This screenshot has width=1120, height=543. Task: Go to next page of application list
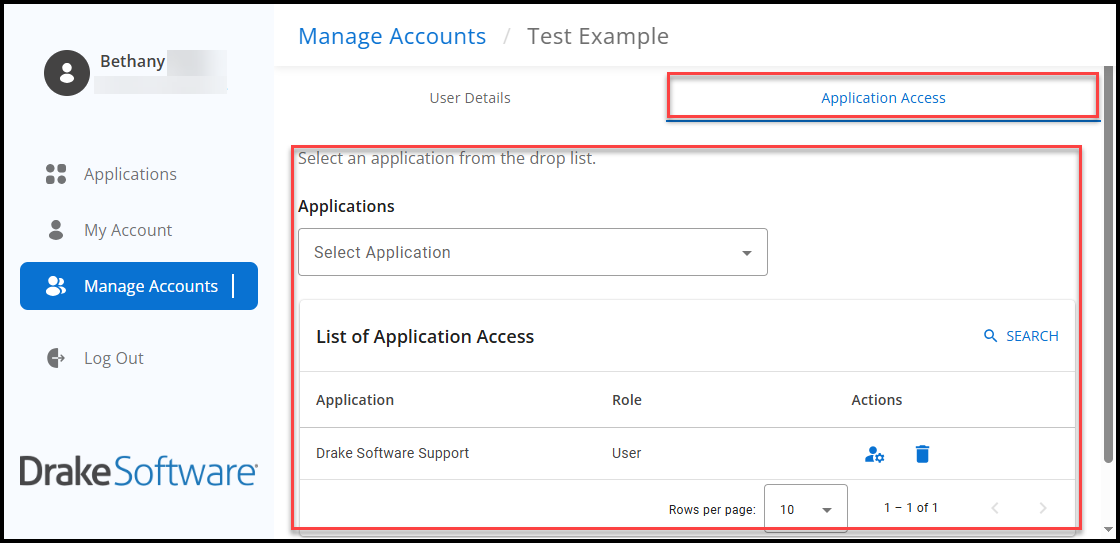pyautogui.click(x=1042, y=508)
